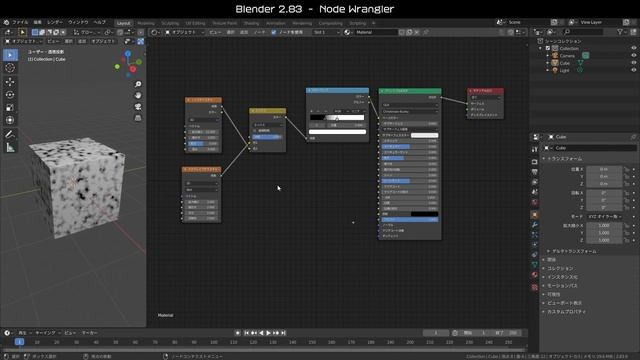The image size is (640, 360).
Task: Open the Tool properties tab icon
Action: pos(535,149)
